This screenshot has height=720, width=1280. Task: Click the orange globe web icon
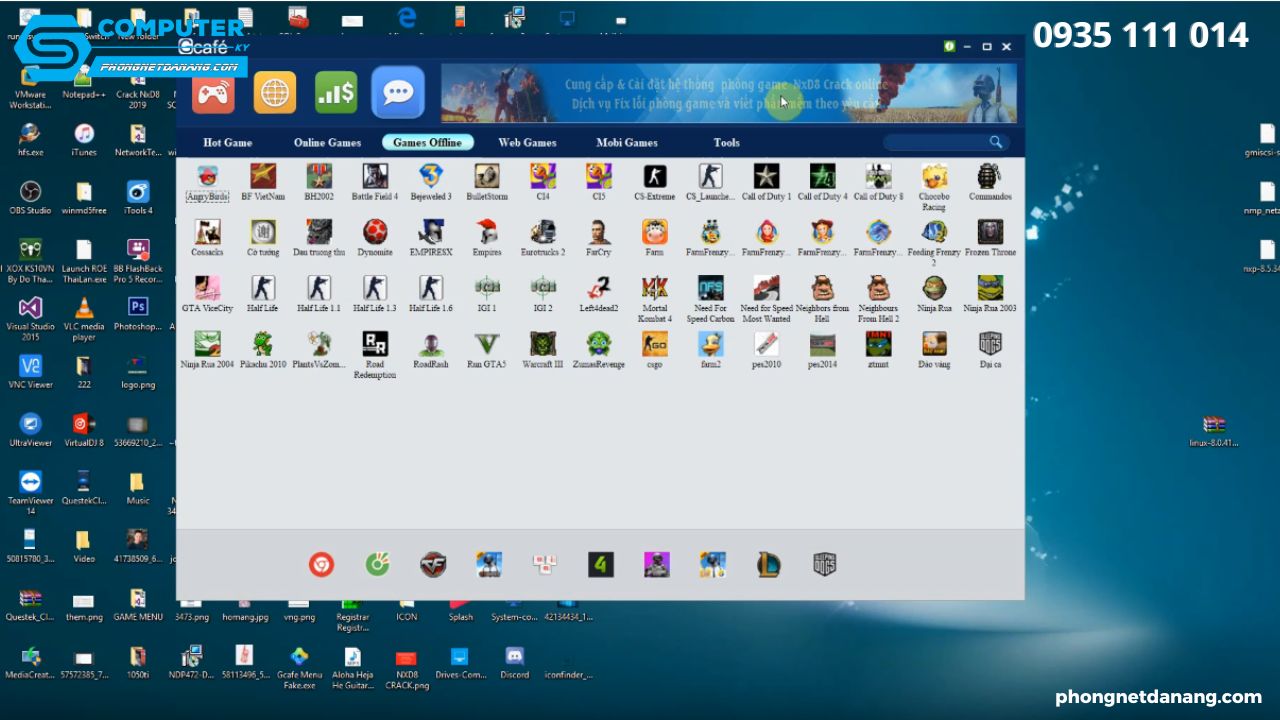pyautogui.click(x=274, y=93)
